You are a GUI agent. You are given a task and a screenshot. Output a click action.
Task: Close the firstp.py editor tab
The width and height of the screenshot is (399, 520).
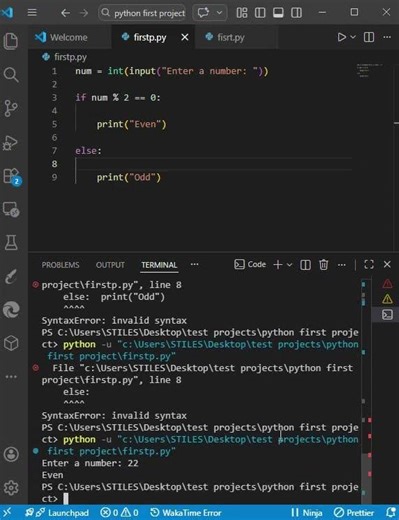(185, 37)
